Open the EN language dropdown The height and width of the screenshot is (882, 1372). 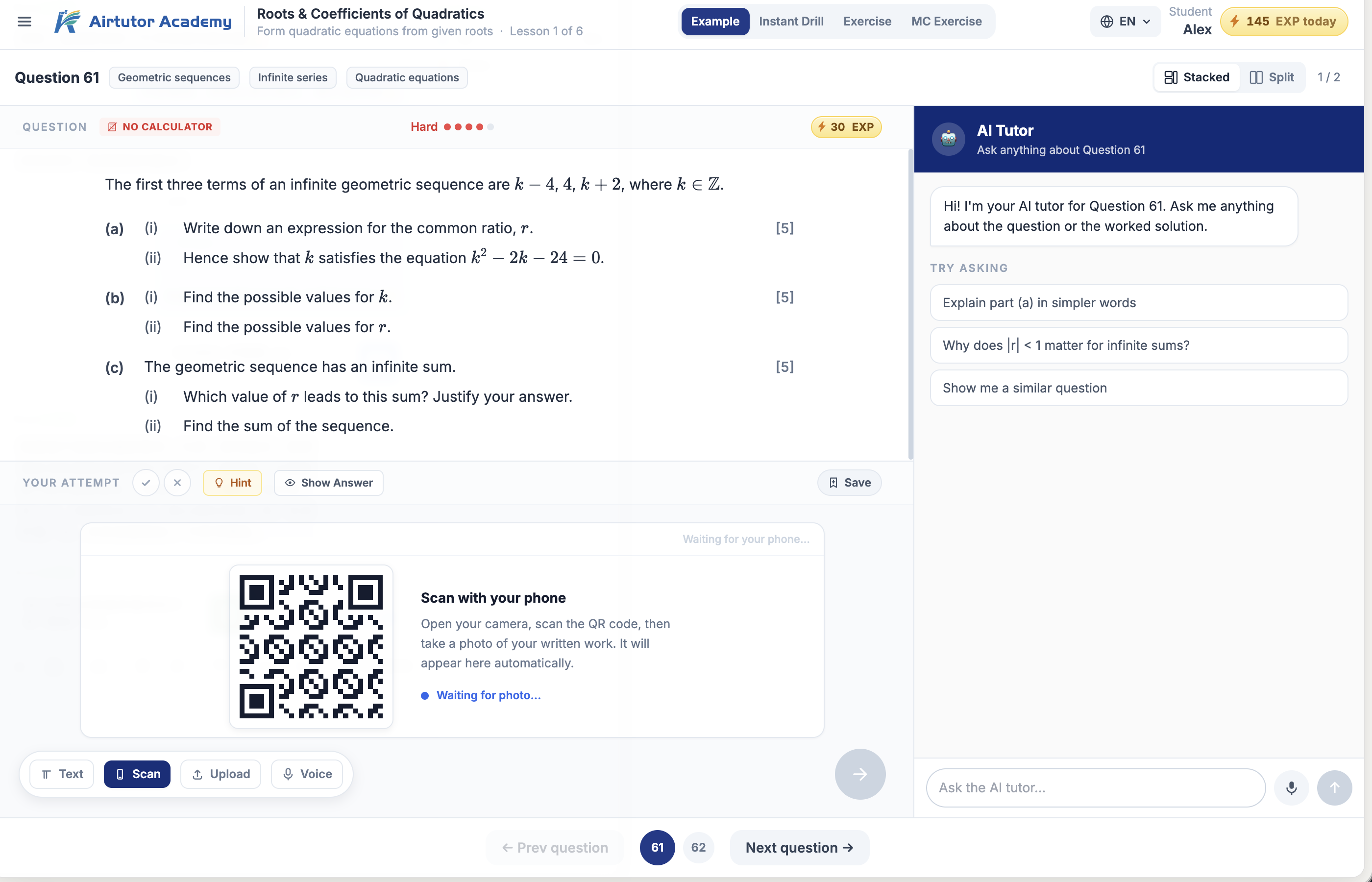click(x=1125, y=22)
